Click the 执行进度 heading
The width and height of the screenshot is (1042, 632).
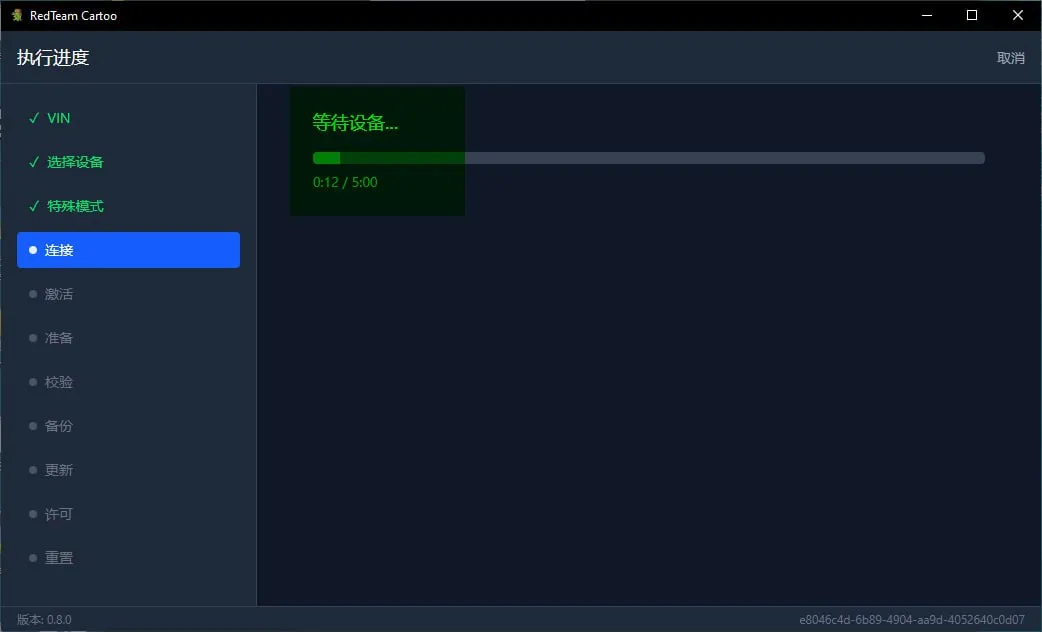[x=53, y=58]
